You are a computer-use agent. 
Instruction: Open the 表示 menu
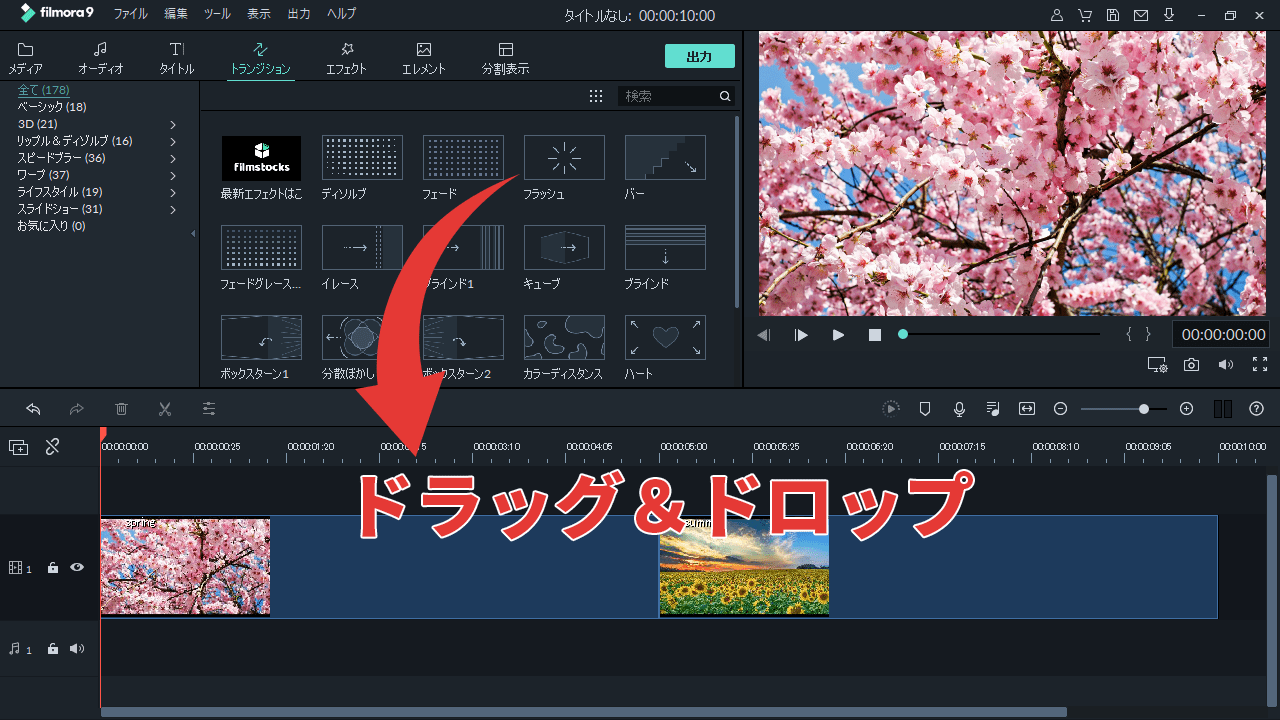point(258,14)
